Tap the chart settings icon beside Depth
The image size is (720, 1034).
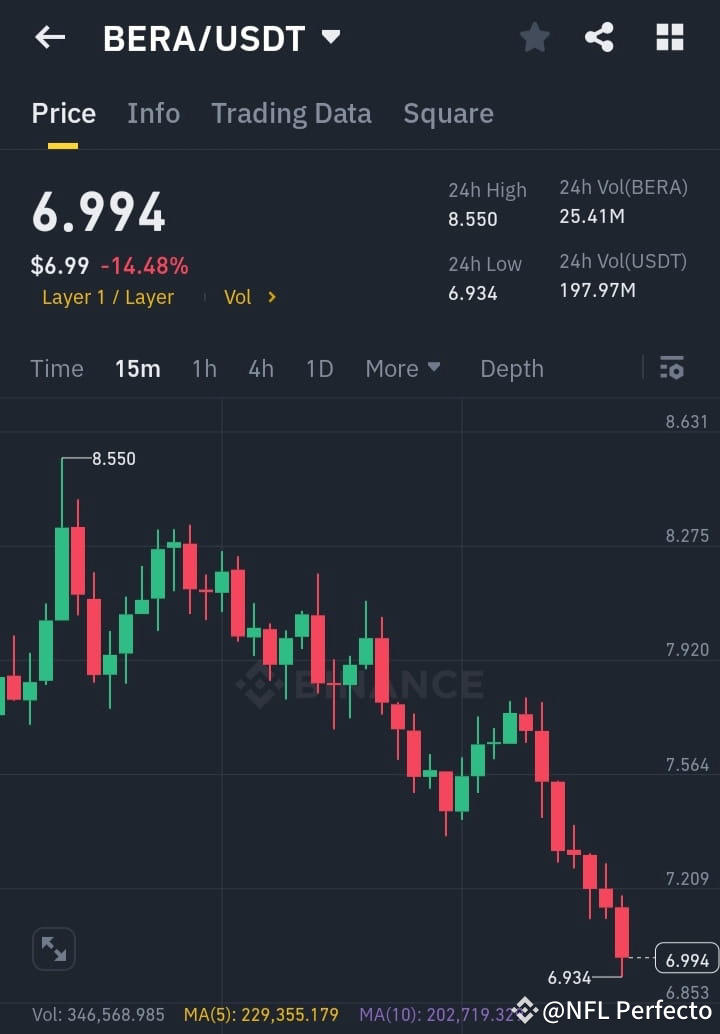tap(671, 369)
